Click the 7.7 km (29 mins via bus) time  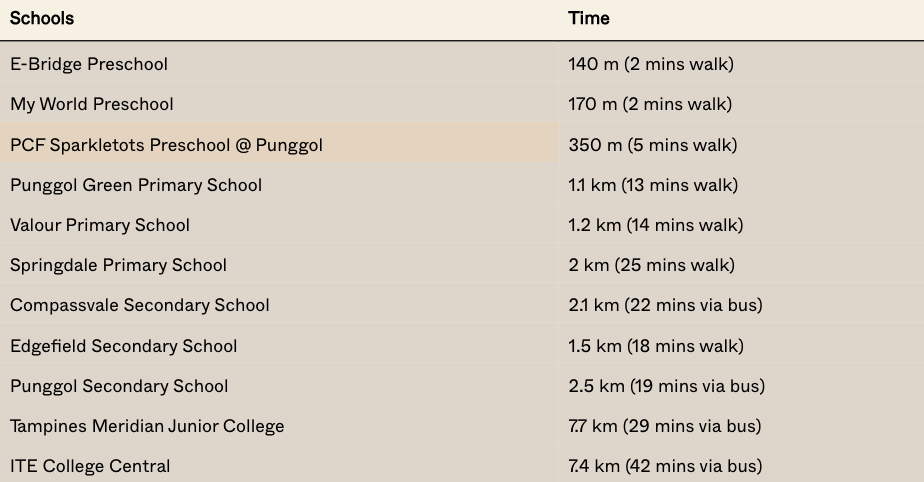(x=665, y=426)
